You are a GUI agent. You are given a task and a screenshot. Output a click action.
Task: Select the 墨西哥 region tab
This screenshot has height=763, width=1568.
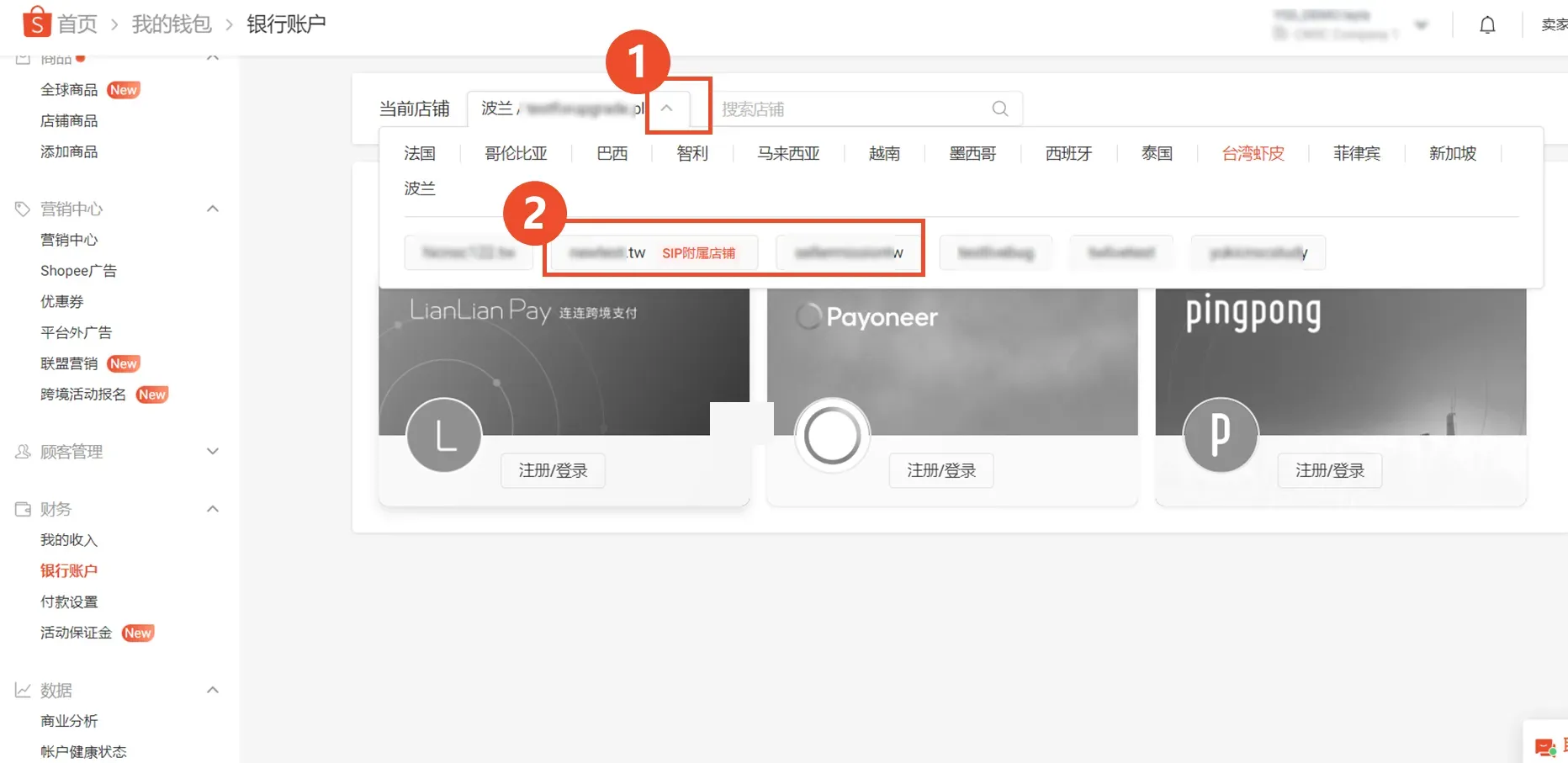(x=972, y=153)
